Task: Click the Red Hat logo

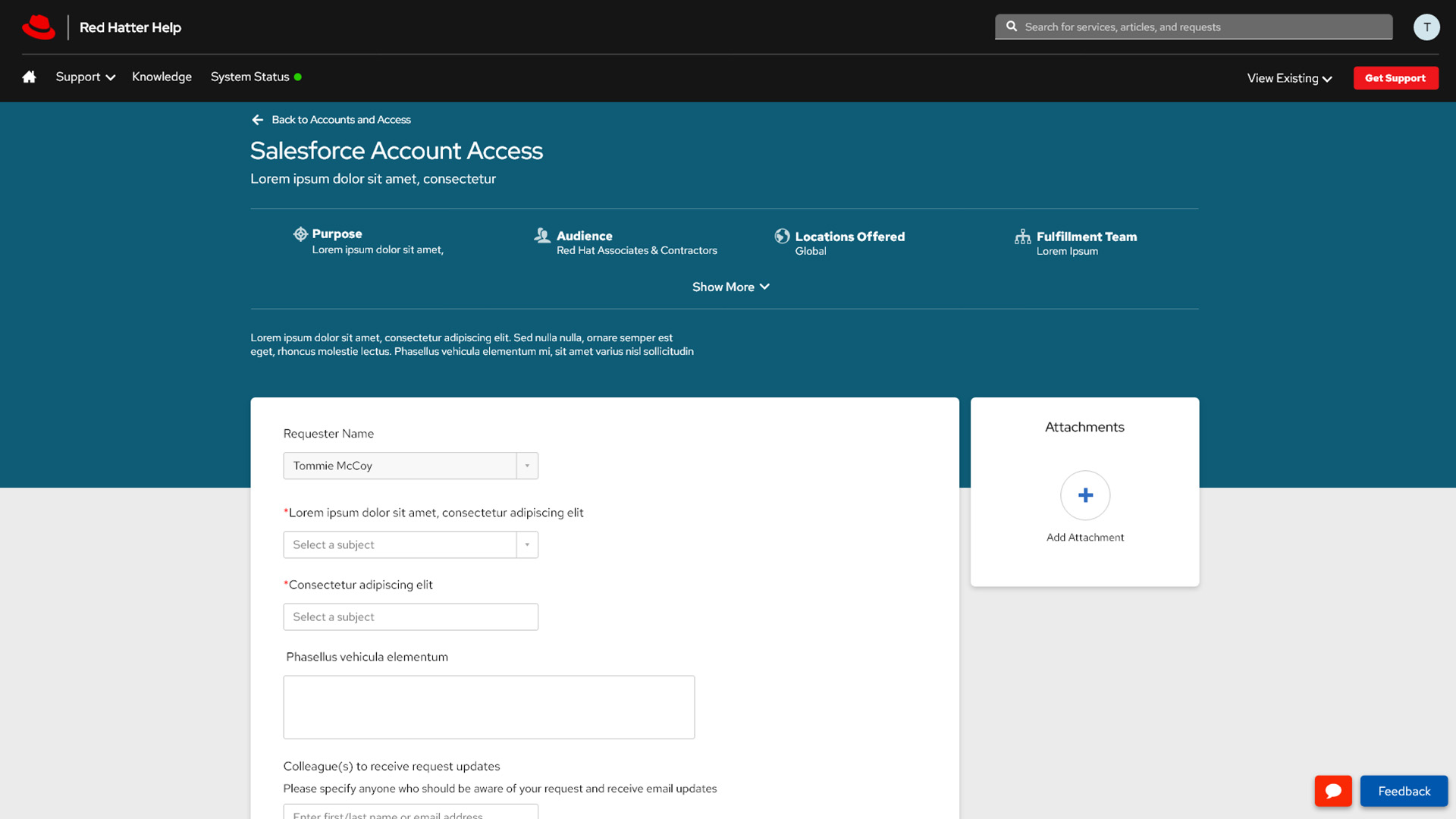Action: [39, 27]
